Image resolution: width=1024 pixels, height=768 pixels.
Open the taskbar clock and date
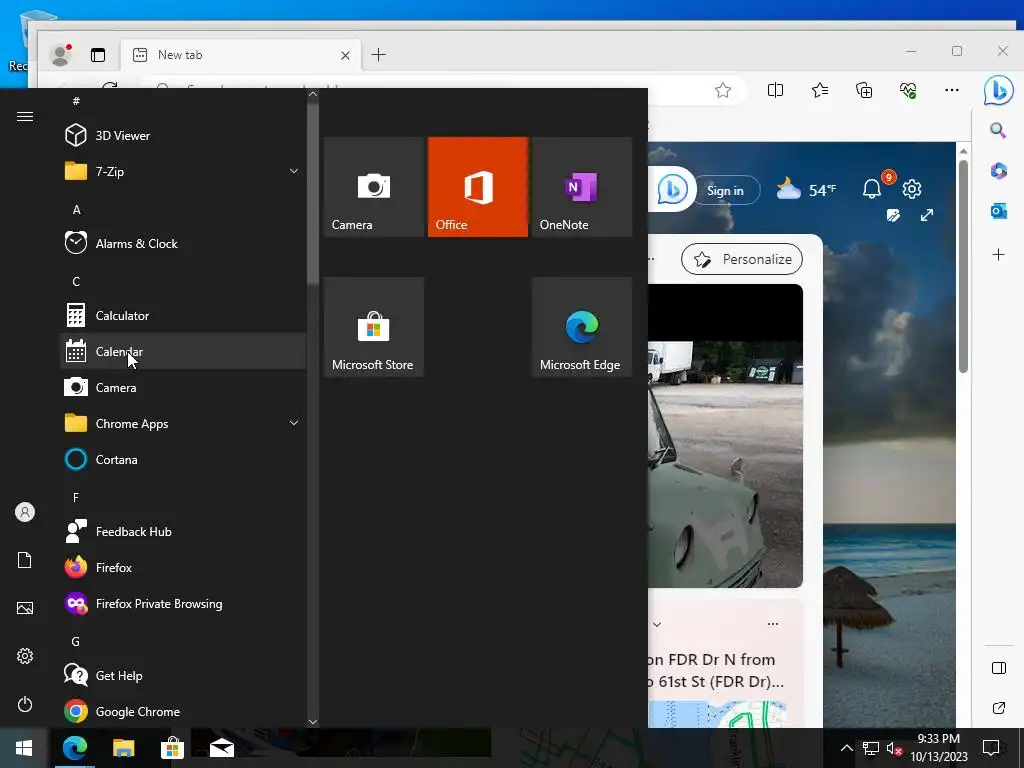[938, 748]
